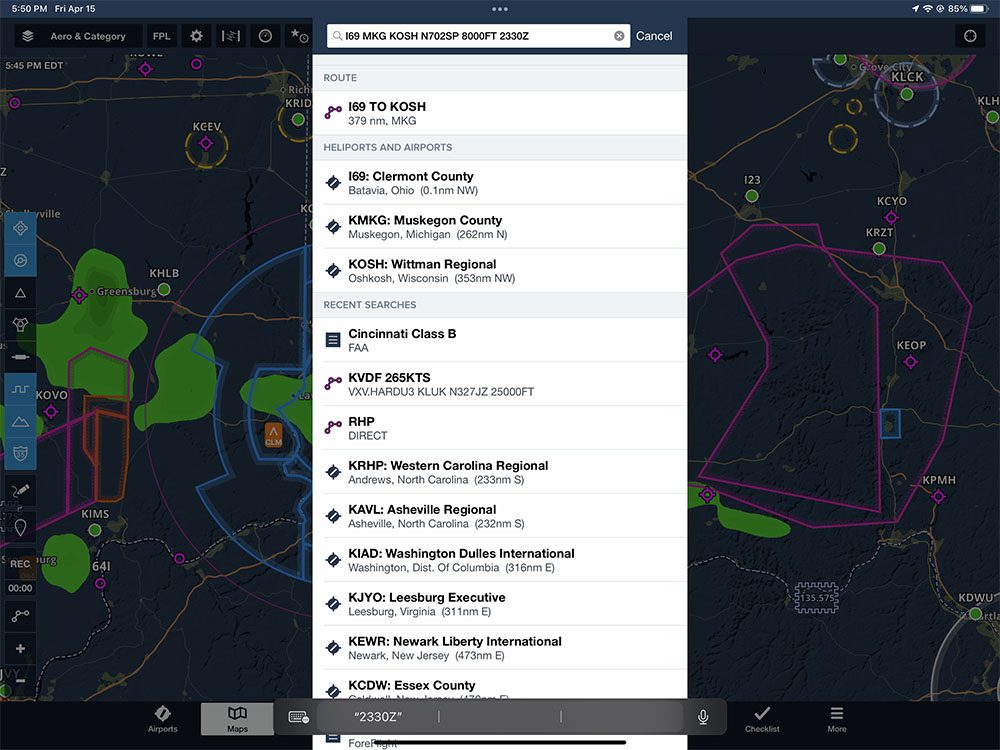Tap the route connector icon in left sidebar

[x=20, y=615]
